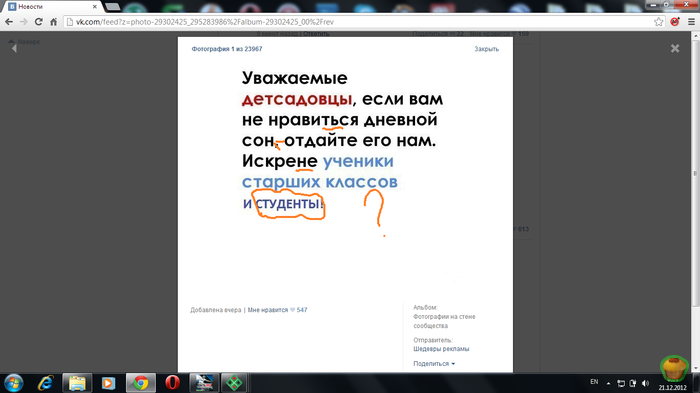Close the Новости tab
Screen dimensions: 700x393
[x=95, y=7]
